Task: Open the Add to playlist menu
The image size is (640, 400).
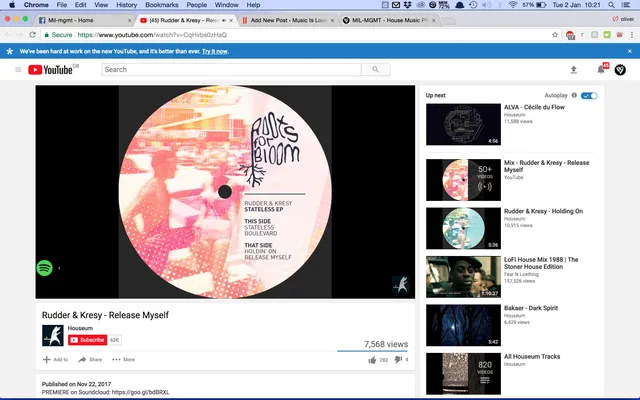Action: [56, 360]
